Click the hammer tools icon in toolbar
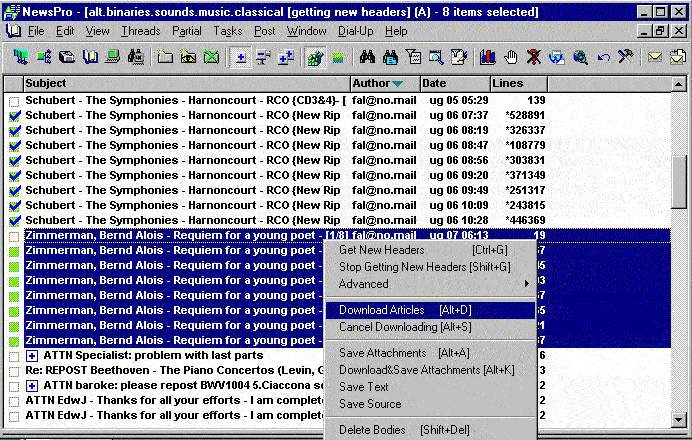The width and height of the screenshot is (692, 440). (x=625, y=57)
